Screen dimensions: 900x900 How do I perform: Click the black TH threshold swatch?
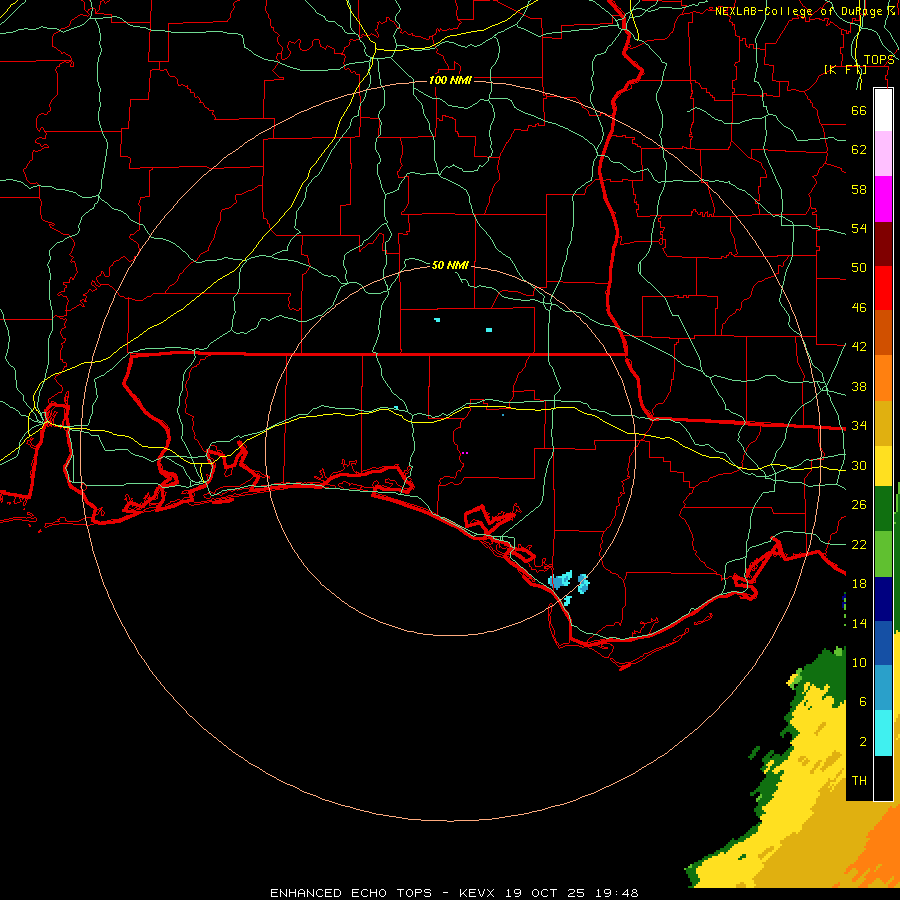pos(883,778)
